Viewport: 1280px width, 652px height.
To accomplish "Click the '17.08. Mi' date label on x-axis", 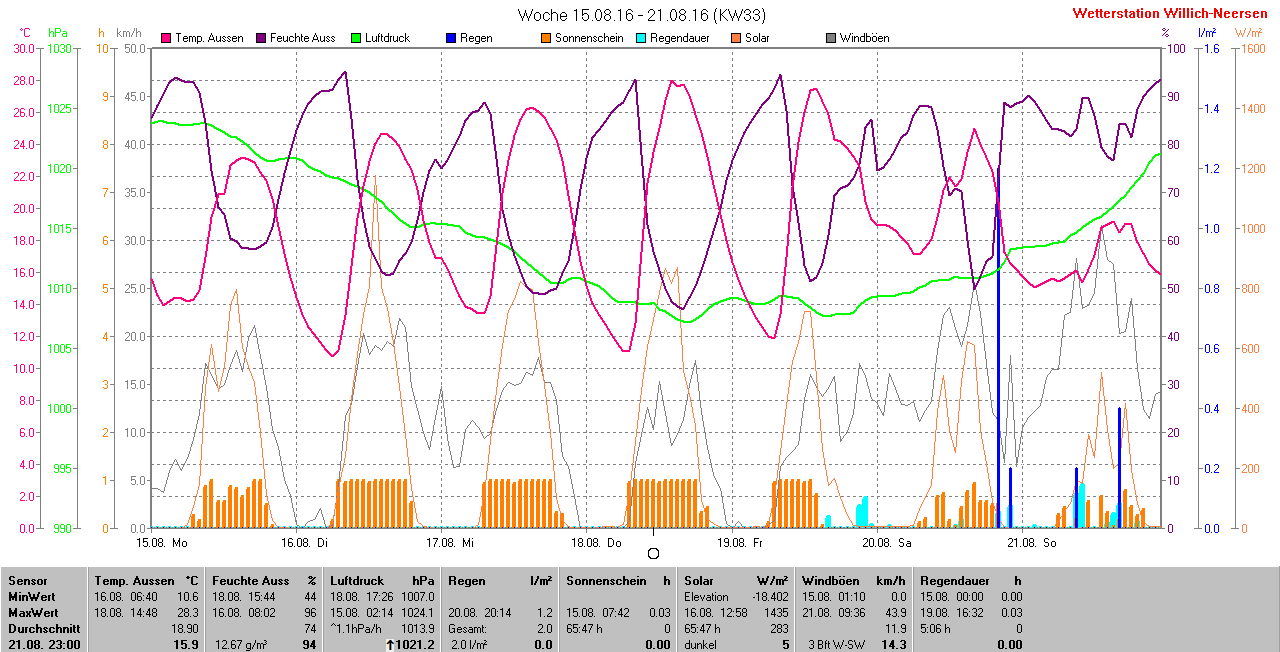I will click(450, 543).
